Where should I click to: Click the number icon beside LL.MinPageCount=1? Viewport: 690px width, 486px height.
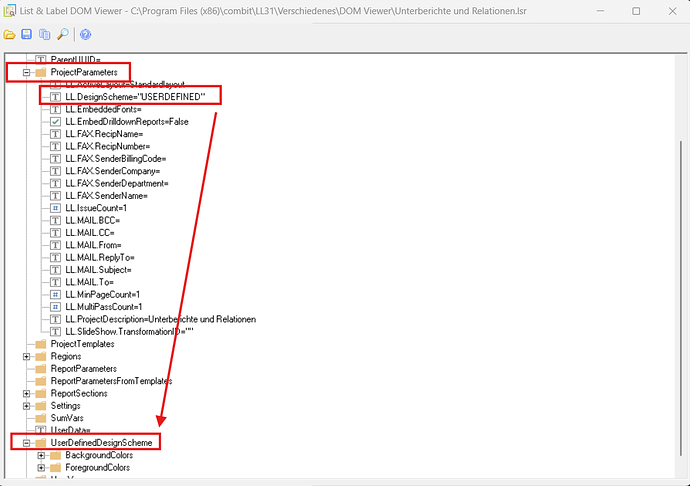55,294
